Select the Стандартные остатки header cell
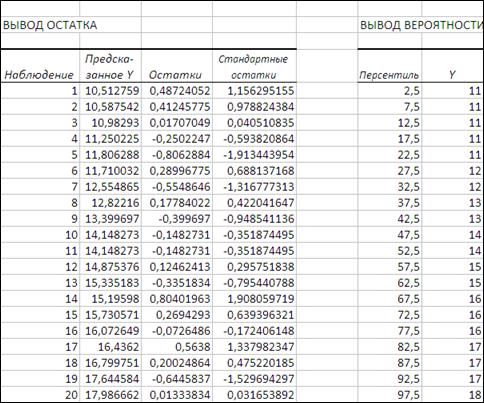484x403 pixels. pyautogui.click(x=253, y=67)
